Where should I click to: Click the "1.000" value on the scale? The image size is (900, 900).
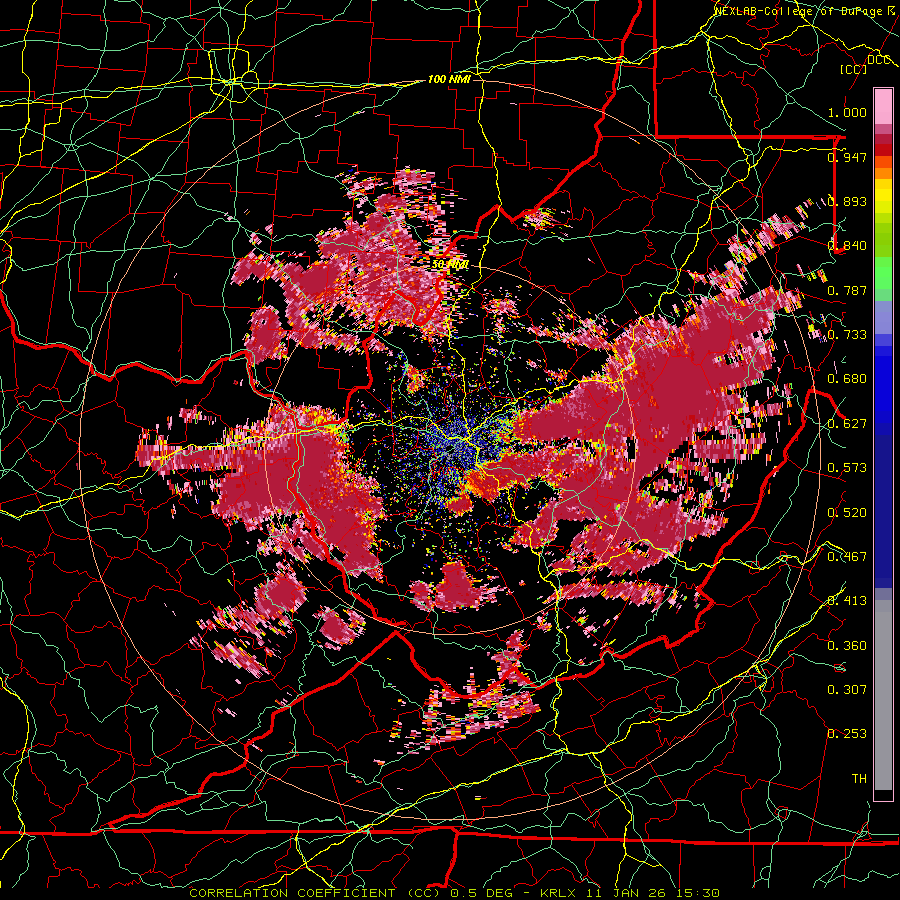tap(847, 112)
